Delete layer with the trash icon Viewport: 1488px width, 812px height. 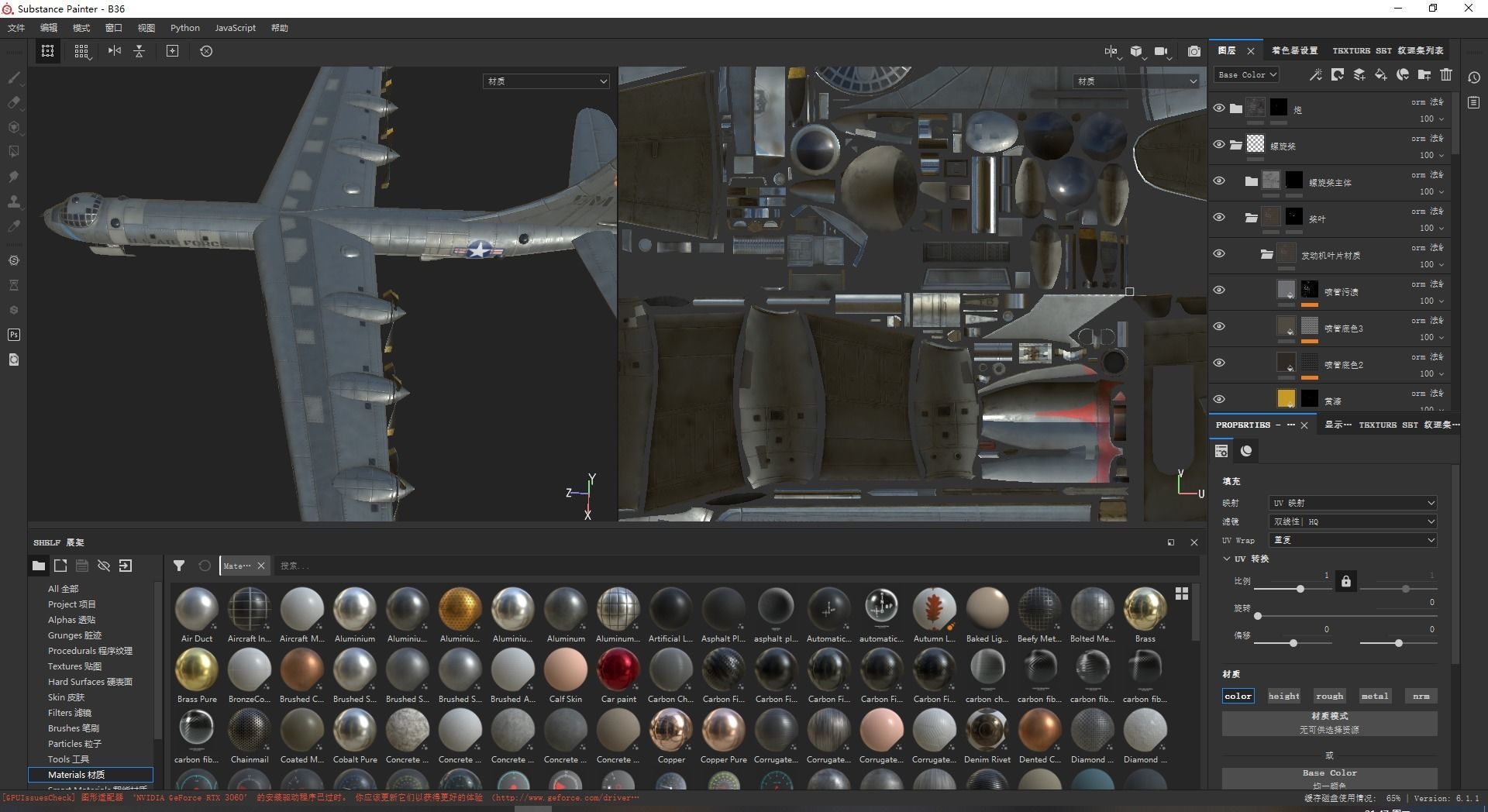[x=1446, y=74]
